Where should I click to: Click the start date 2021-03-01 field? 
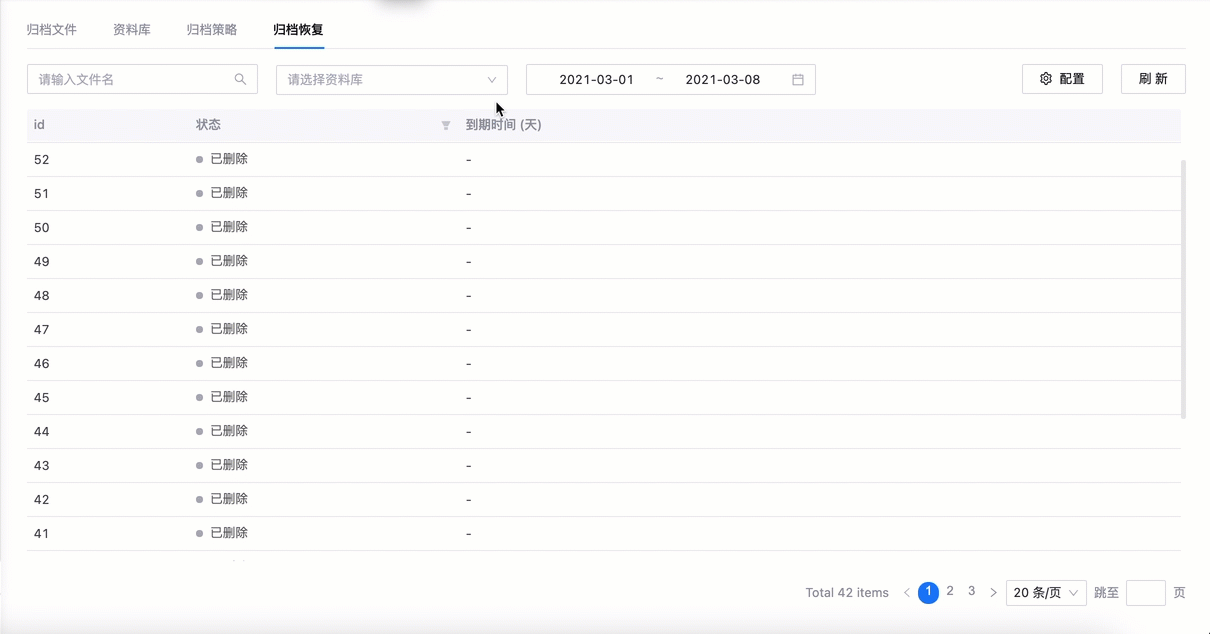click(x=596, y=80)
